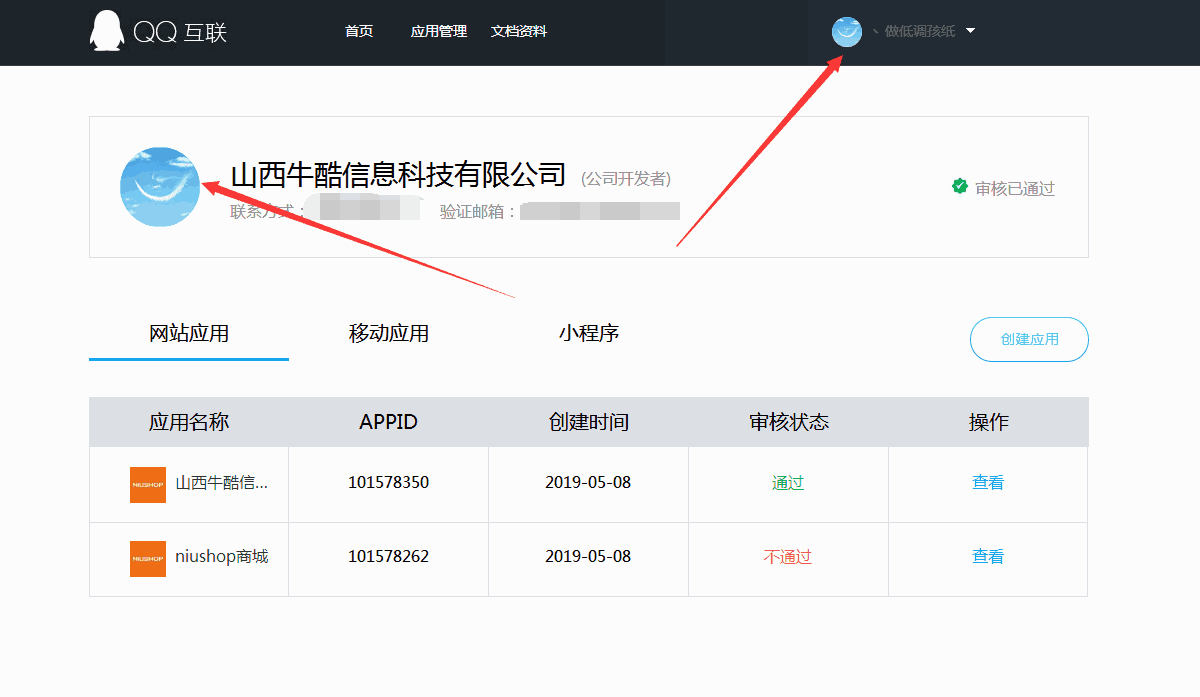Click the red 不通过 status
Viewport: 1200px width, 697px height.
click(x=788, y=557)
